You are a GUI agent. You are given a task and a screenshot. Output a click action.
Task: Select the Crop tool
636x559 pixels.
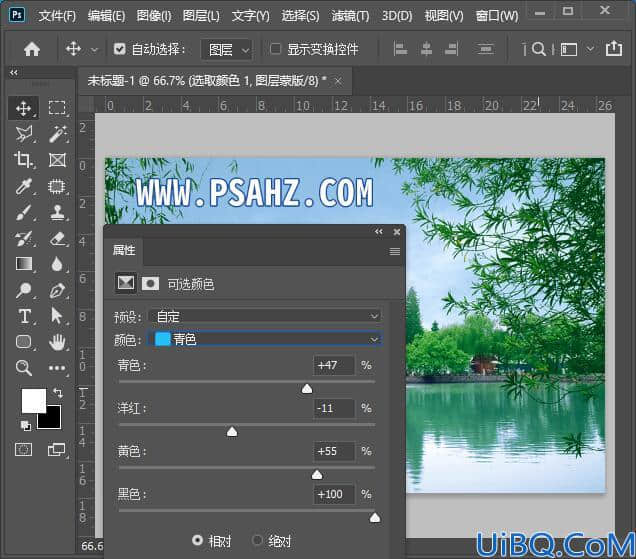tap(23, 160)
